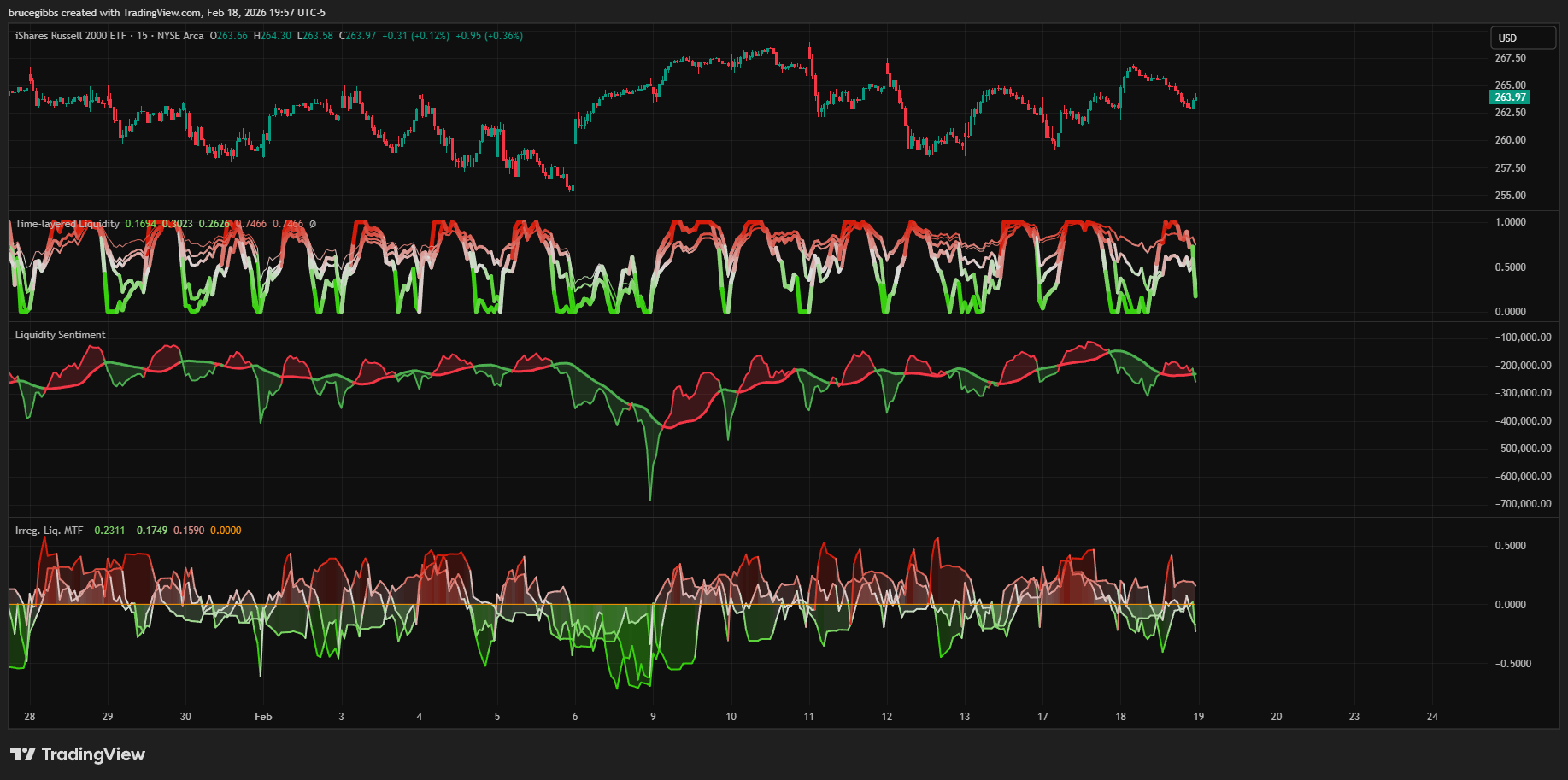Click the 267.50 price scale label
The image size is (1568, 780).
tap(1510, 58)
